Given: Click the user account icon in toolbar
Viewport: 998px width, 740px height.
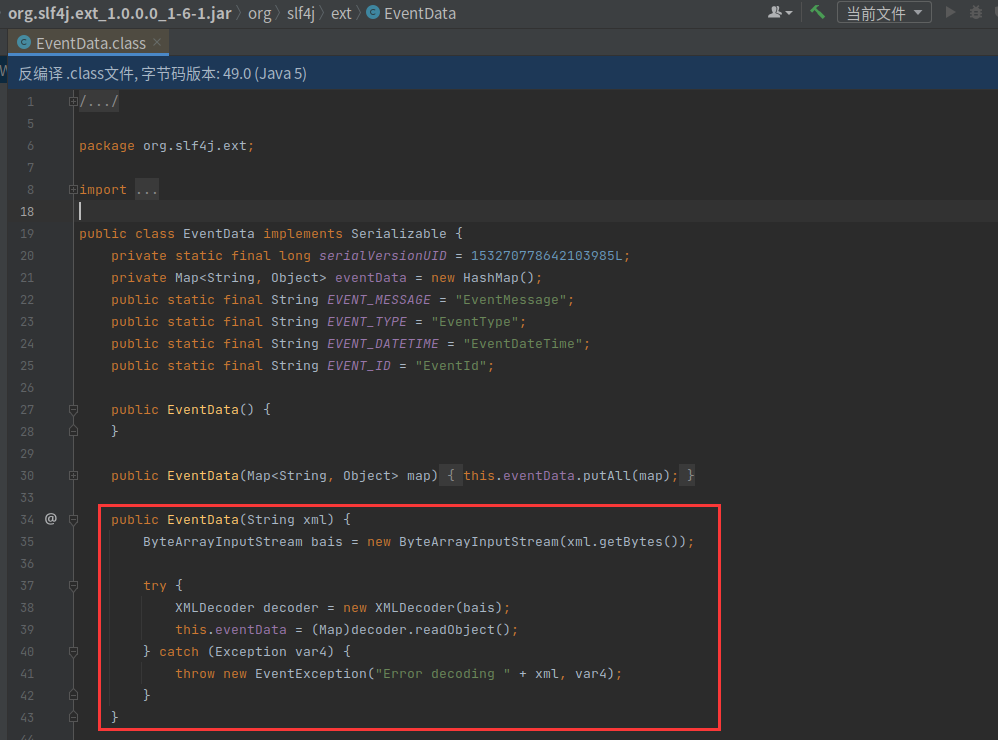Looking at the screenshot, I should click(x=780, y=12).
